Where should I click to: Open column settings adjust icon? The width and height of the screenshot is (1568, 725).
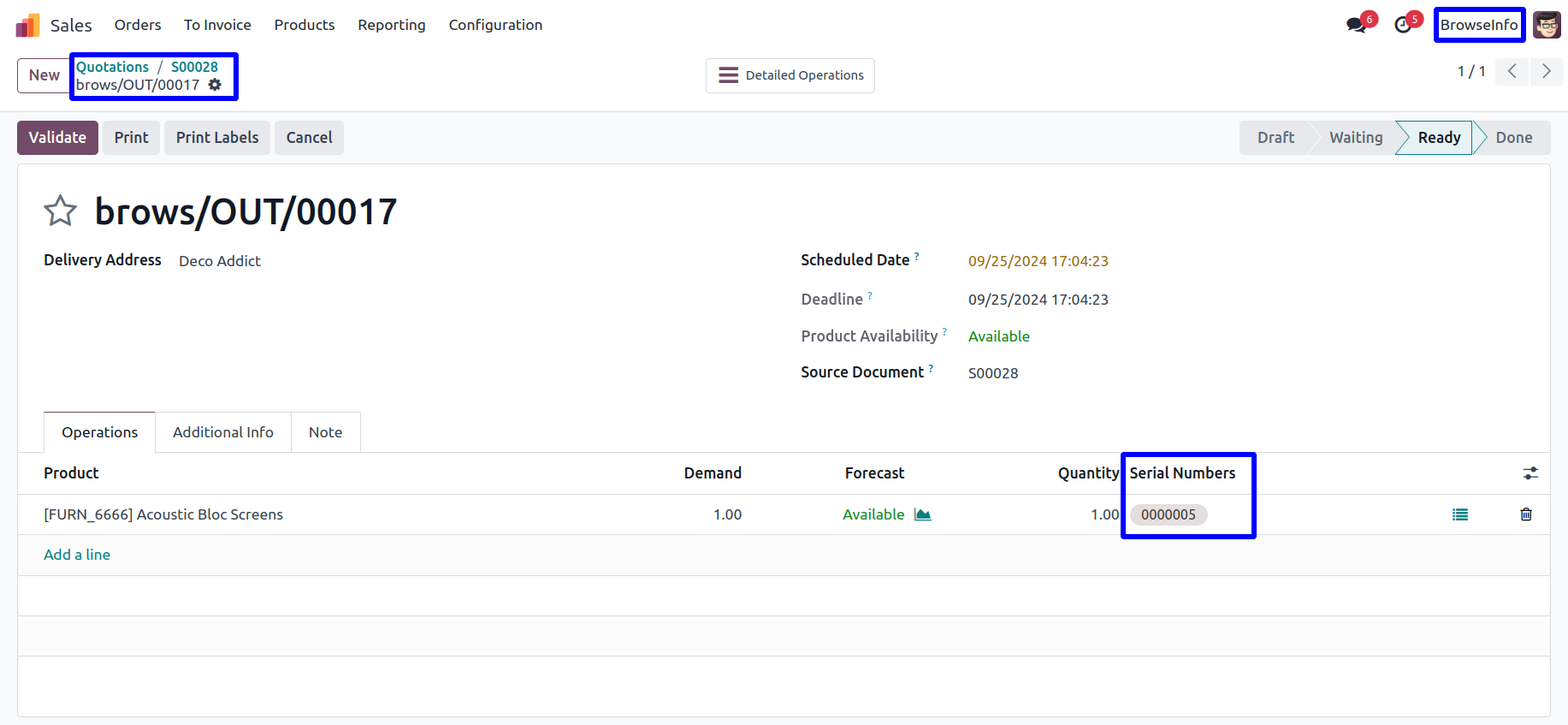coord(1530,473)
